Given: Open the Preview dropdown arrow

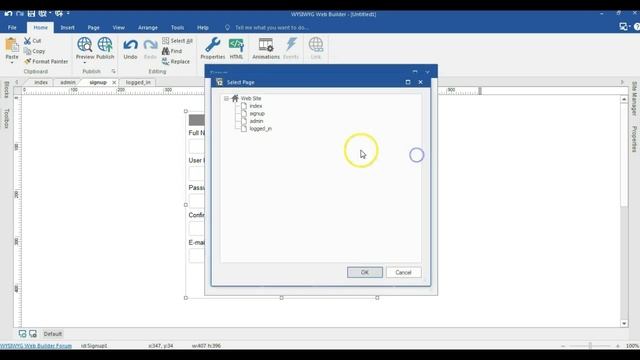Looking at the screenshot, I should [84, 63].
